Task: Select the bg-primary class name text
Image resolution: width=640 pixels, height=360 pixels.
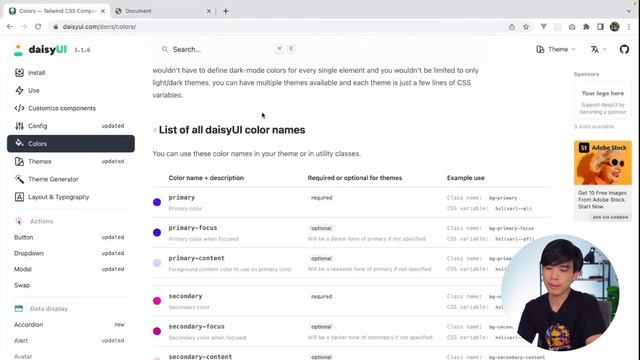Action: (503, 198)
